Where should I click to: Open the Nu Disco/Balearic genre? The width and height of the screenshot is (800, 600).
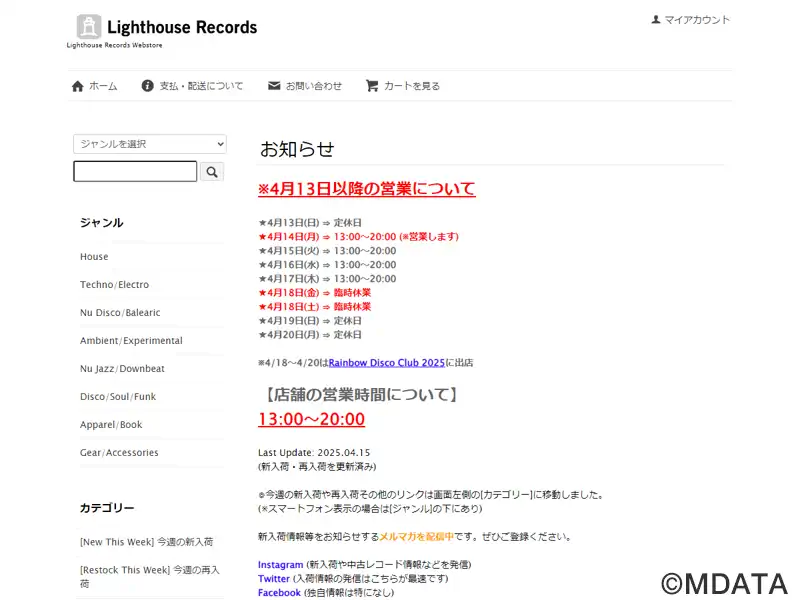coord(120,313)
